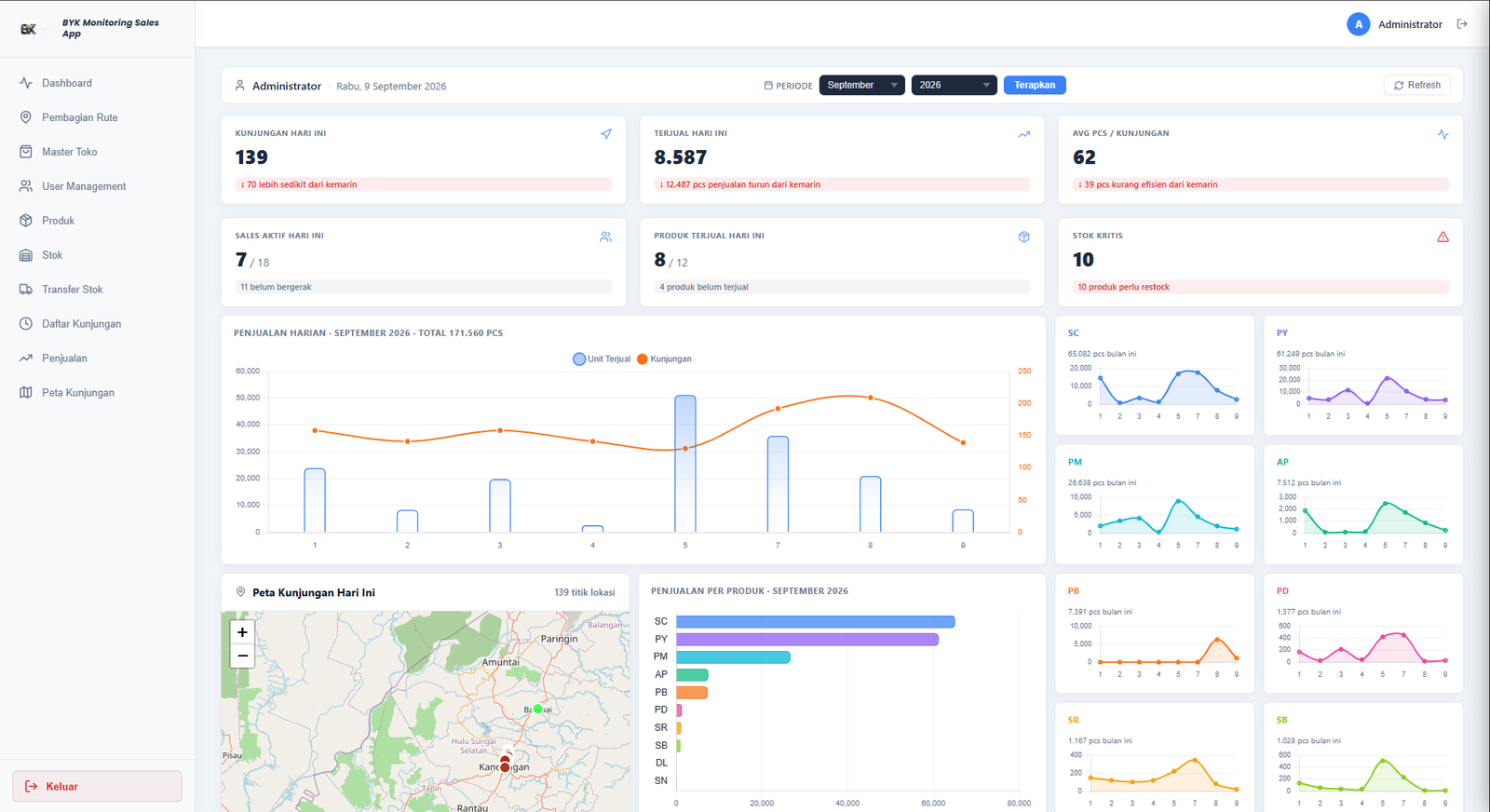Viewport: 1490px width, 812px height.
Task: Click the pin icon next to Peta Kunjungan Hari Ini
Action: coord(240,591)
